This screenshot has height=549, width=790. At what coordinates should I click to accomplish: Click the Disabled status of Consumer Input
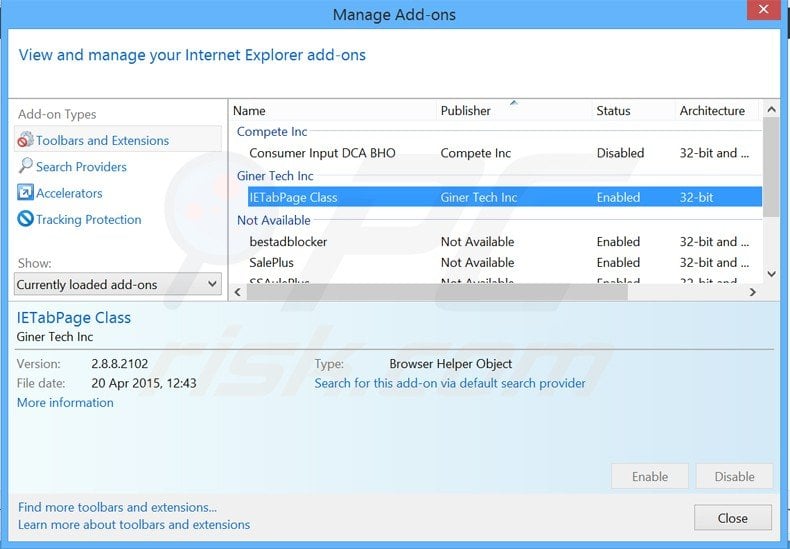pyautogui.click(x=620, y=153)
